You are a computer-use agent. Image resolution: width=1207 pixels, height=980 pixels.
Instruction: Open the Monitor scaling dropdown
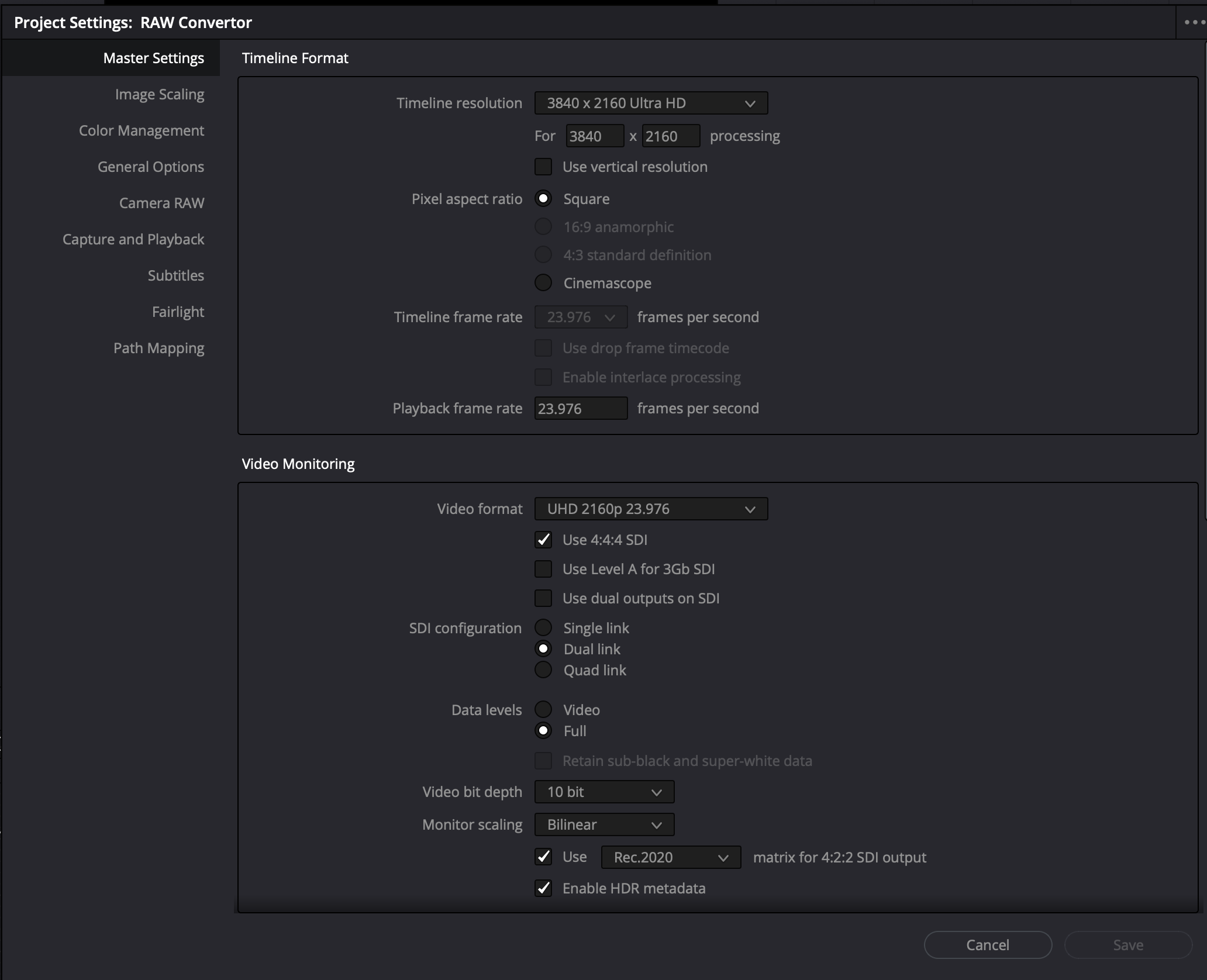point(603,824)
